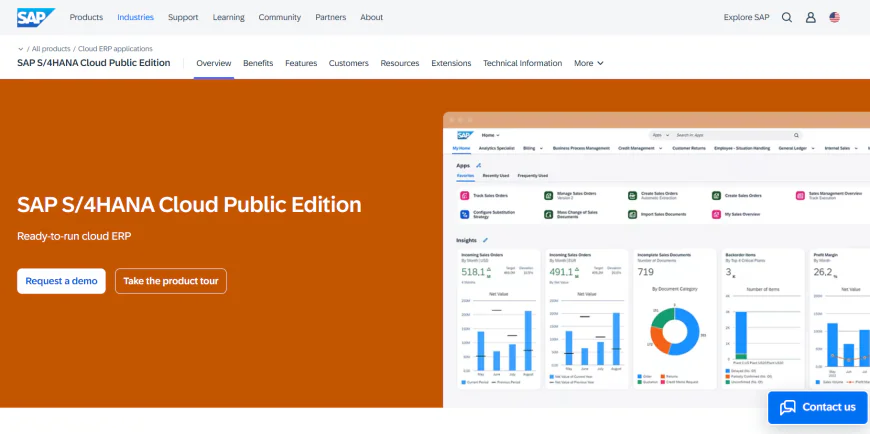This screenshot has height=434, width=870.
Task: Click the pencil icon next to Insights
Action: click(x=485, y=240)
